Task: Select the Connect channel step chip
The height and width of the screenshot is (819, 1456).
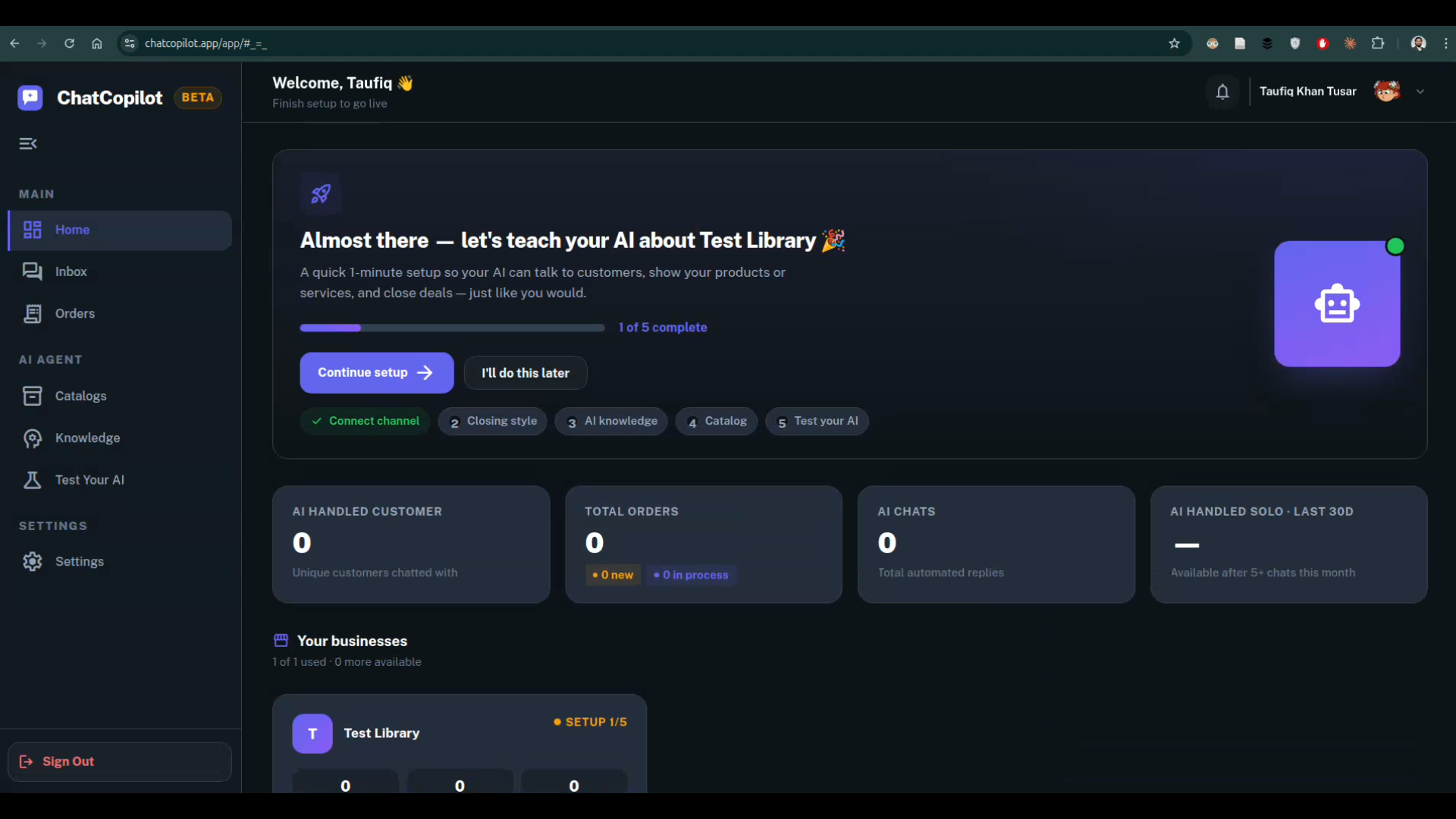Action: (x=366, y=421)
